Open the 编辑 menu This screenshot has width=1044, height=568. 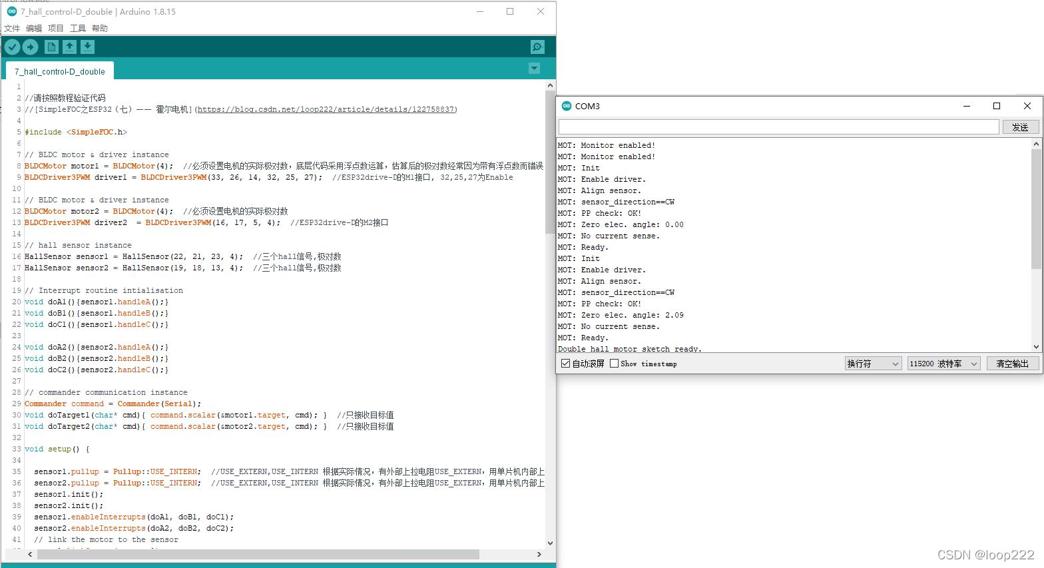point(34,28)
